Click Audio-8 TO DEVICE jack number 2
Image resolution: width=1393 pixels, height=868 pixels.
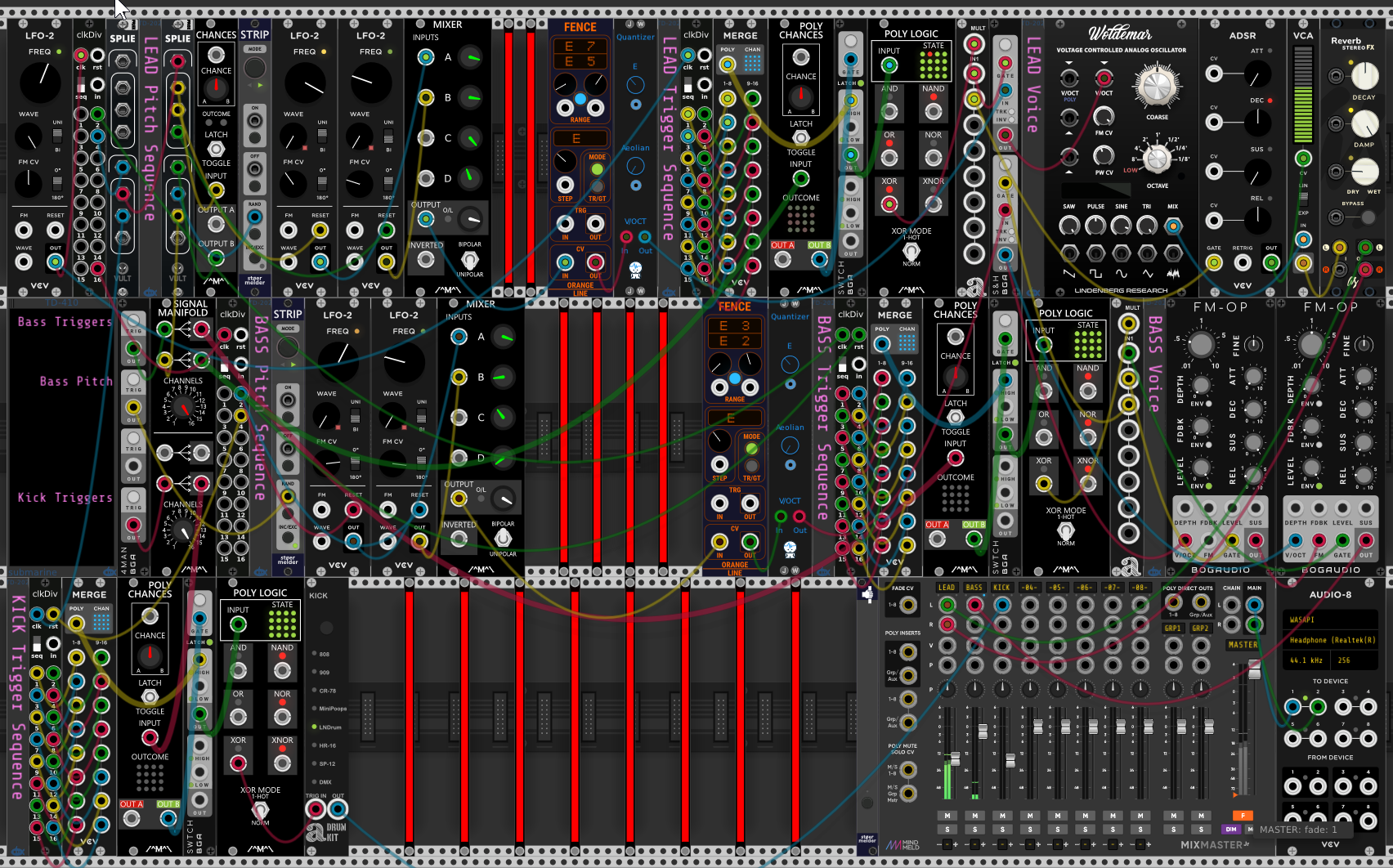point(1318,706)
